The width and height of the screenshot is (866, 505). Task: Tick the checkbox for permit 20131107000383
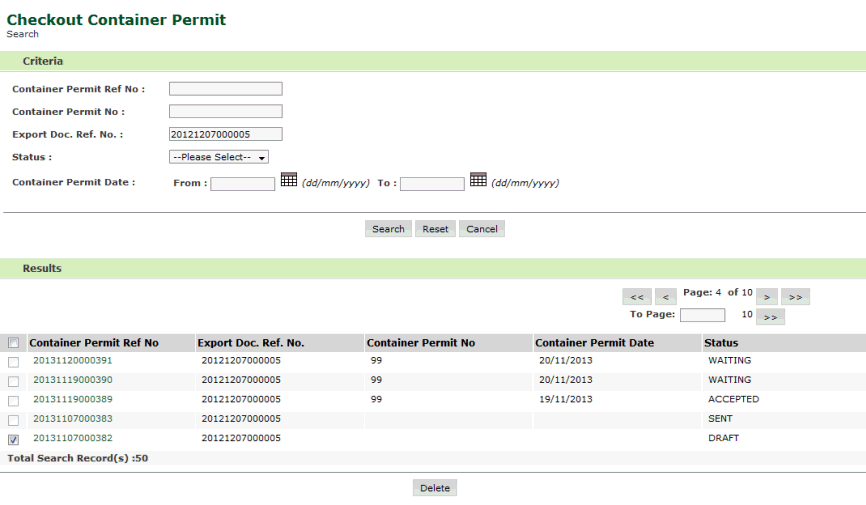pyautogui.click(x=14, y=420)
